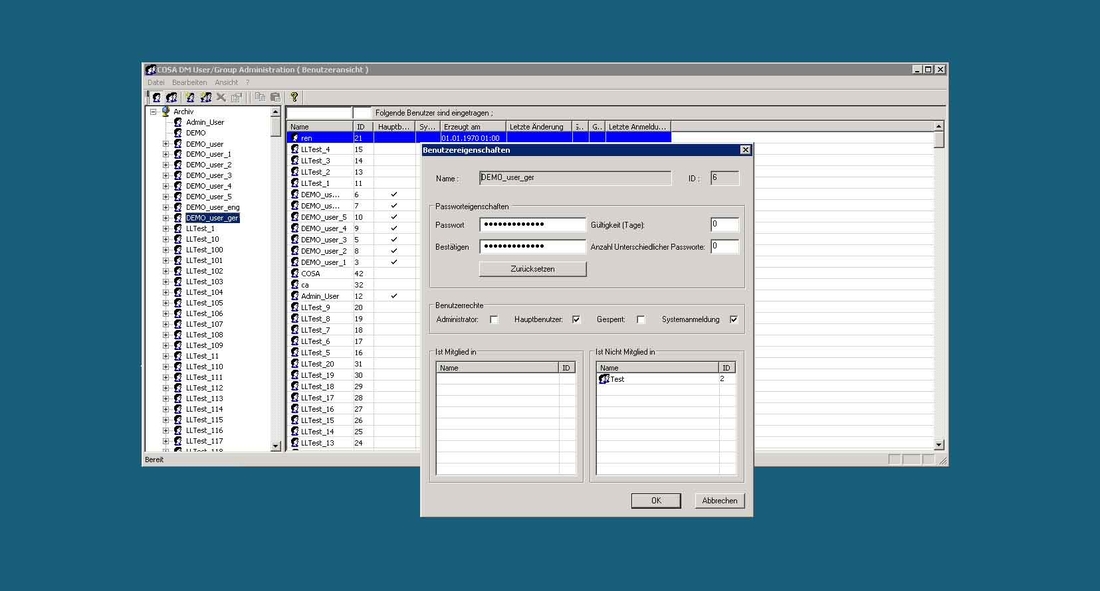The width and height of the screenshot is (1100, 591).
Task: Click the Abbrechen button to cancel
Action: coord(719,500)
